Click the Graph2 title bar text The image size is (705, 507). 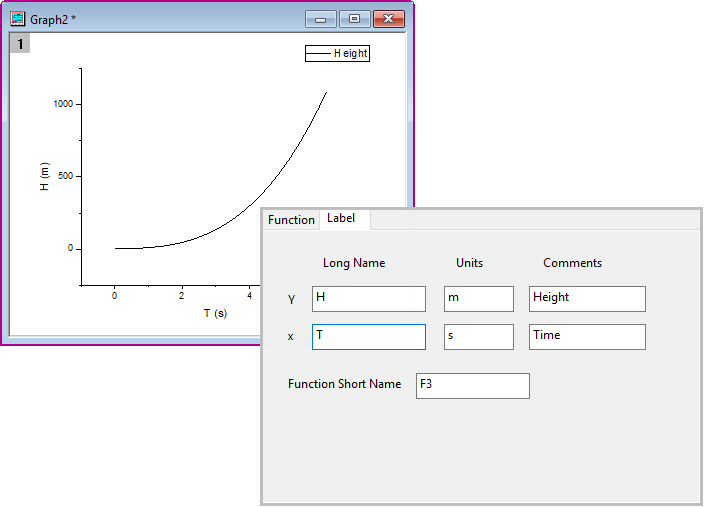coord(53,20)
